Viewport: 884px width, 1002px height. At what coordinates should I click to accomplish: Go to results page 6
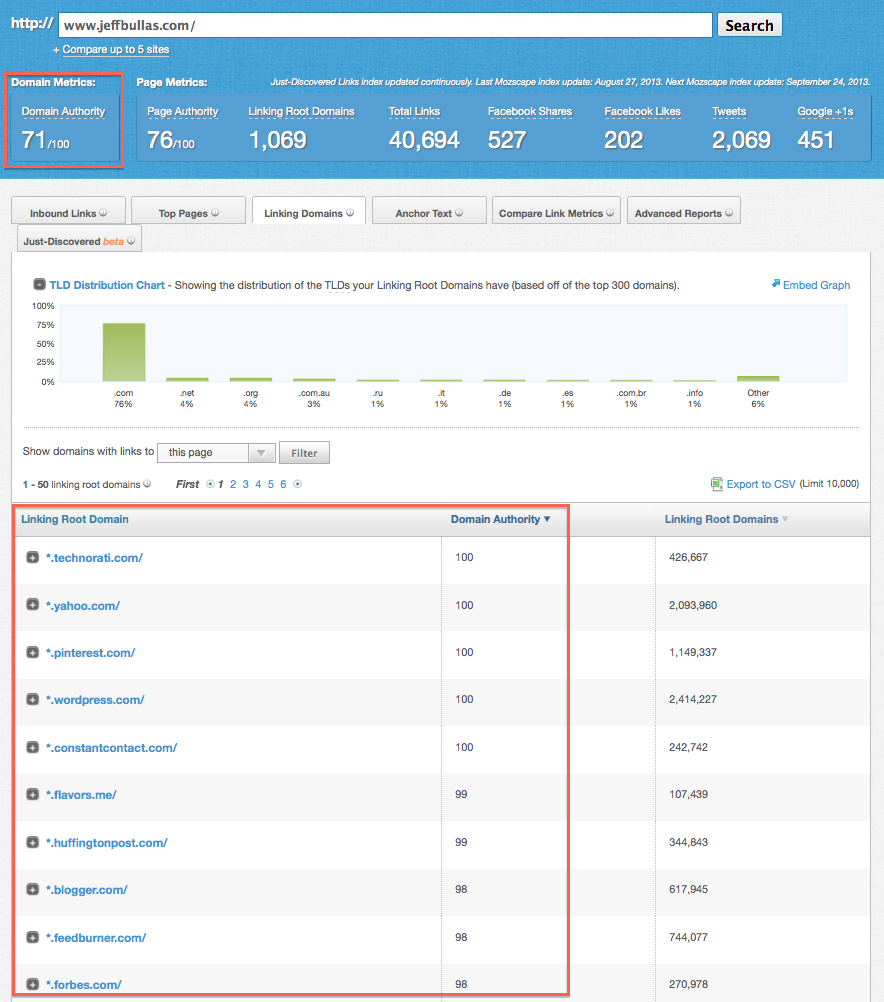(x=283, y=484)
